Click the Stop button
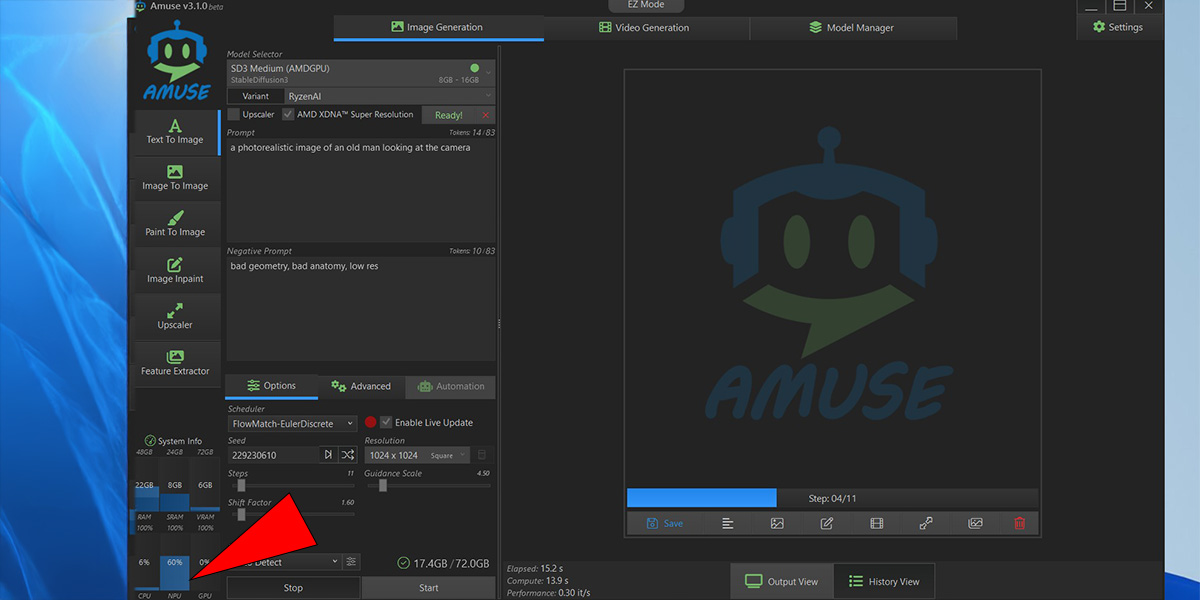The image size is (1200, 600). tap(293, 588)
